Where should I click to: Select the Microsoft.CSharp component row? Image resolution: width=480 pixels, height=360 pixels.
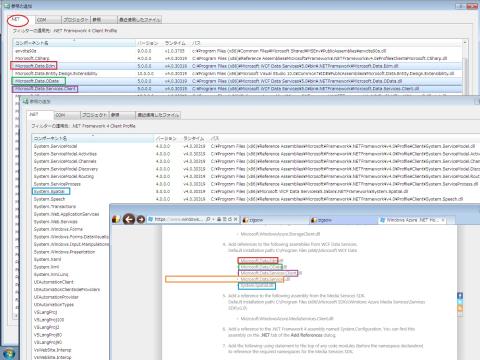(x=238, y=58)
